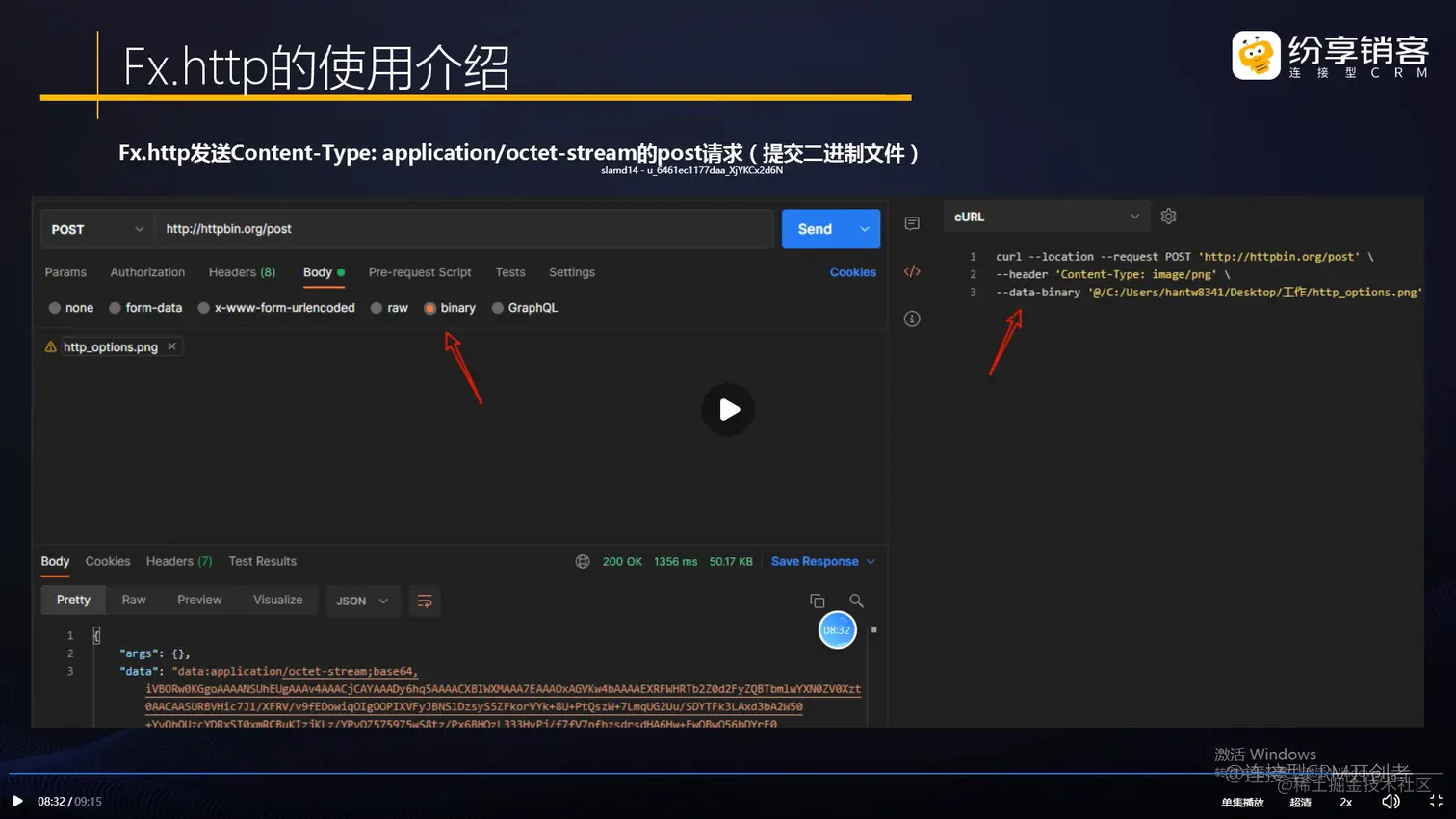Select the none body type radio
1456x819 pixels.
click(x=55, y=308)
